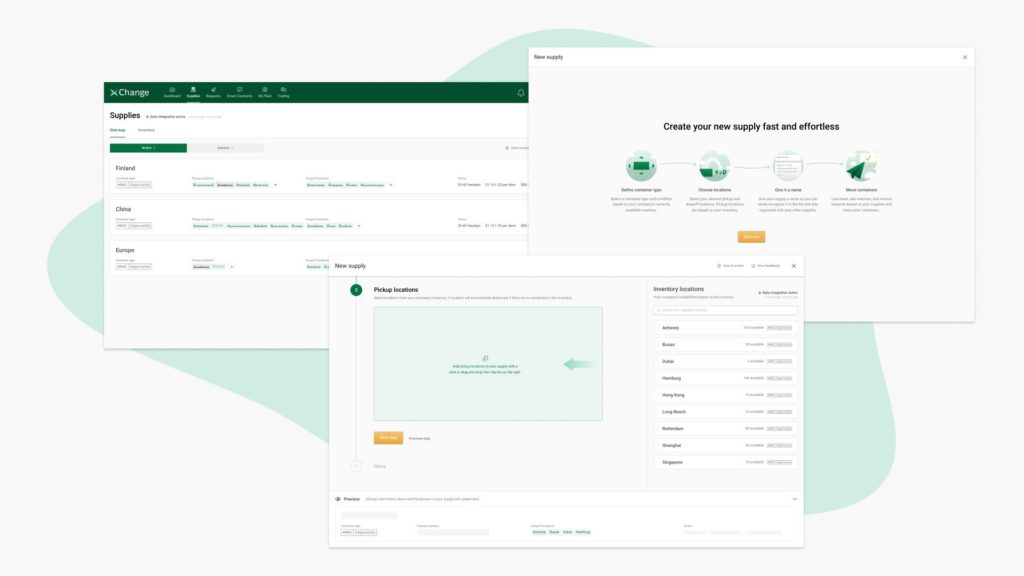
Task: Add Shanghai from inventory locations
Action: 725,445
